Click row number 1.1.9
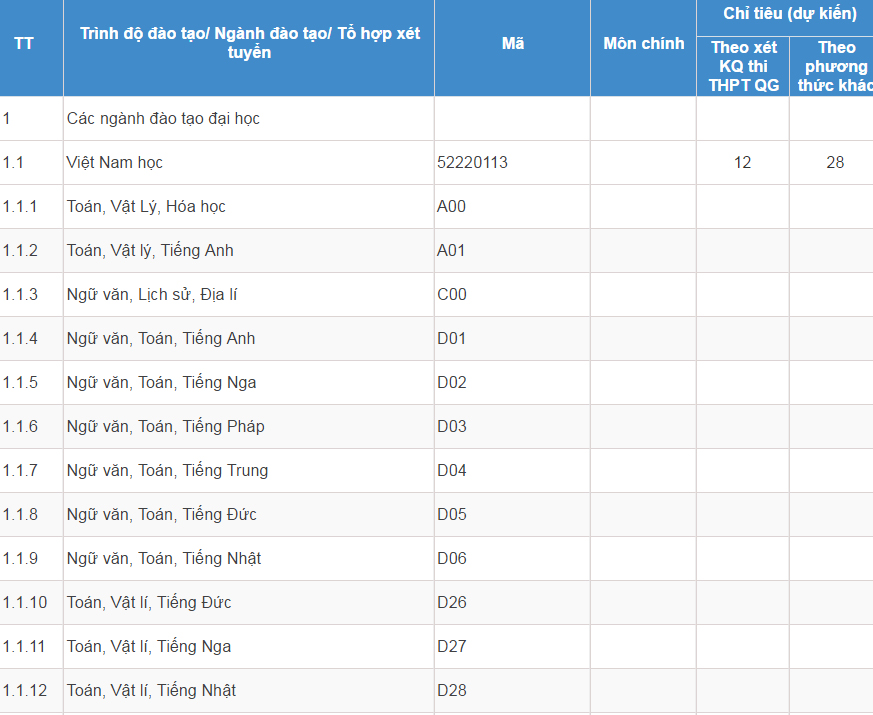873x715 pixels. click(x=20, y=559)
